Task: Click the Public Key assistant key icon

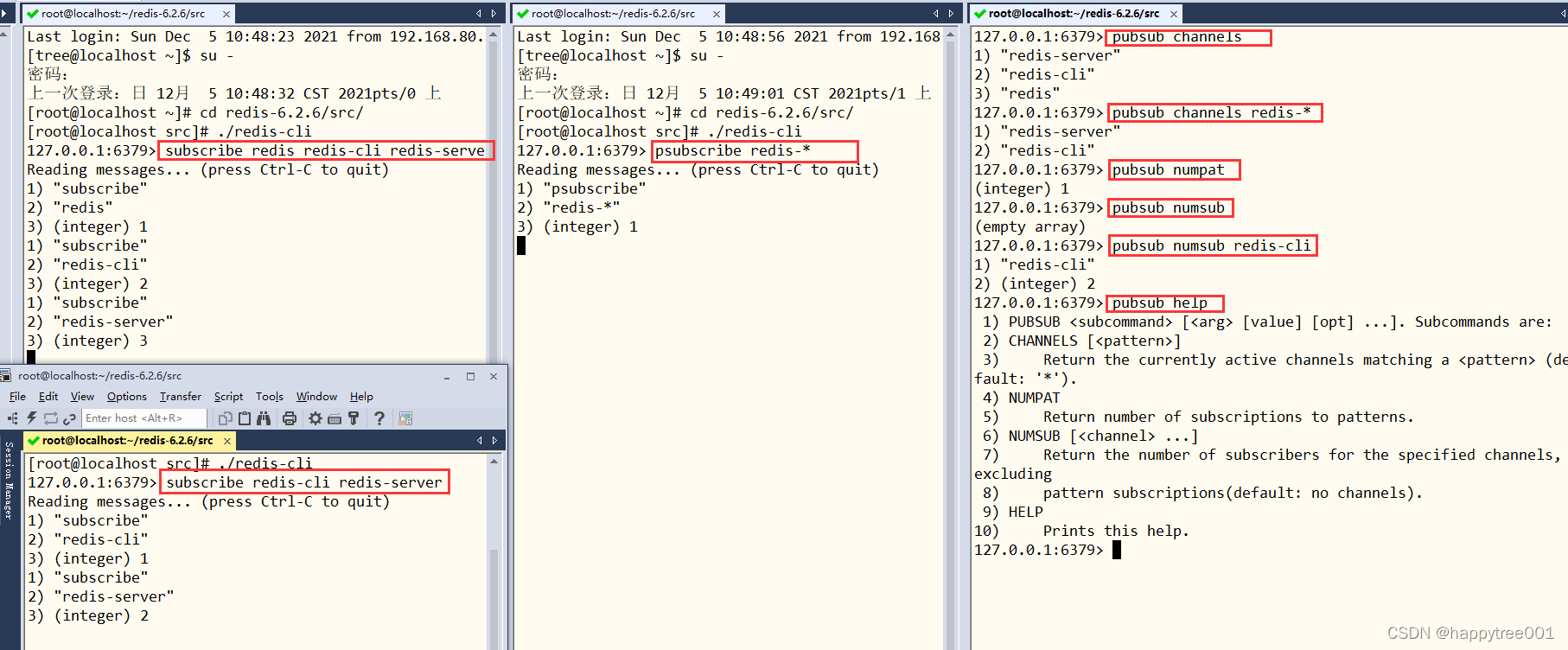Action: pyautogui.click(x=354, y=418)
